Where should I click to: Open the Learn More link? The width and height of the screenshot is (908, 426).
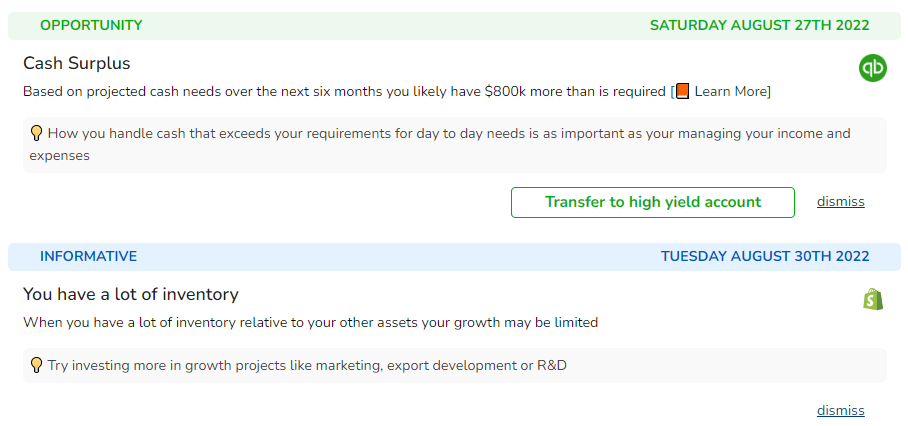(x=731, y=91)
